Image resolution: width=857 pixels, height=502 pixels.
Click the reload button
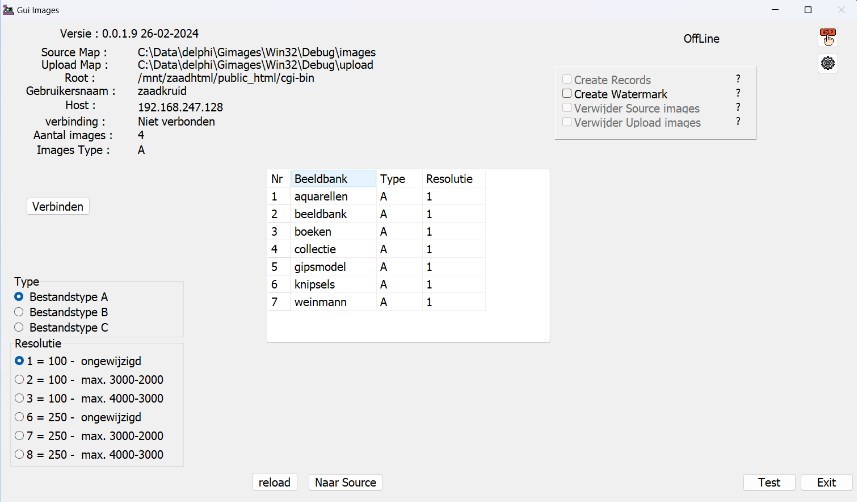pos(274,482)
